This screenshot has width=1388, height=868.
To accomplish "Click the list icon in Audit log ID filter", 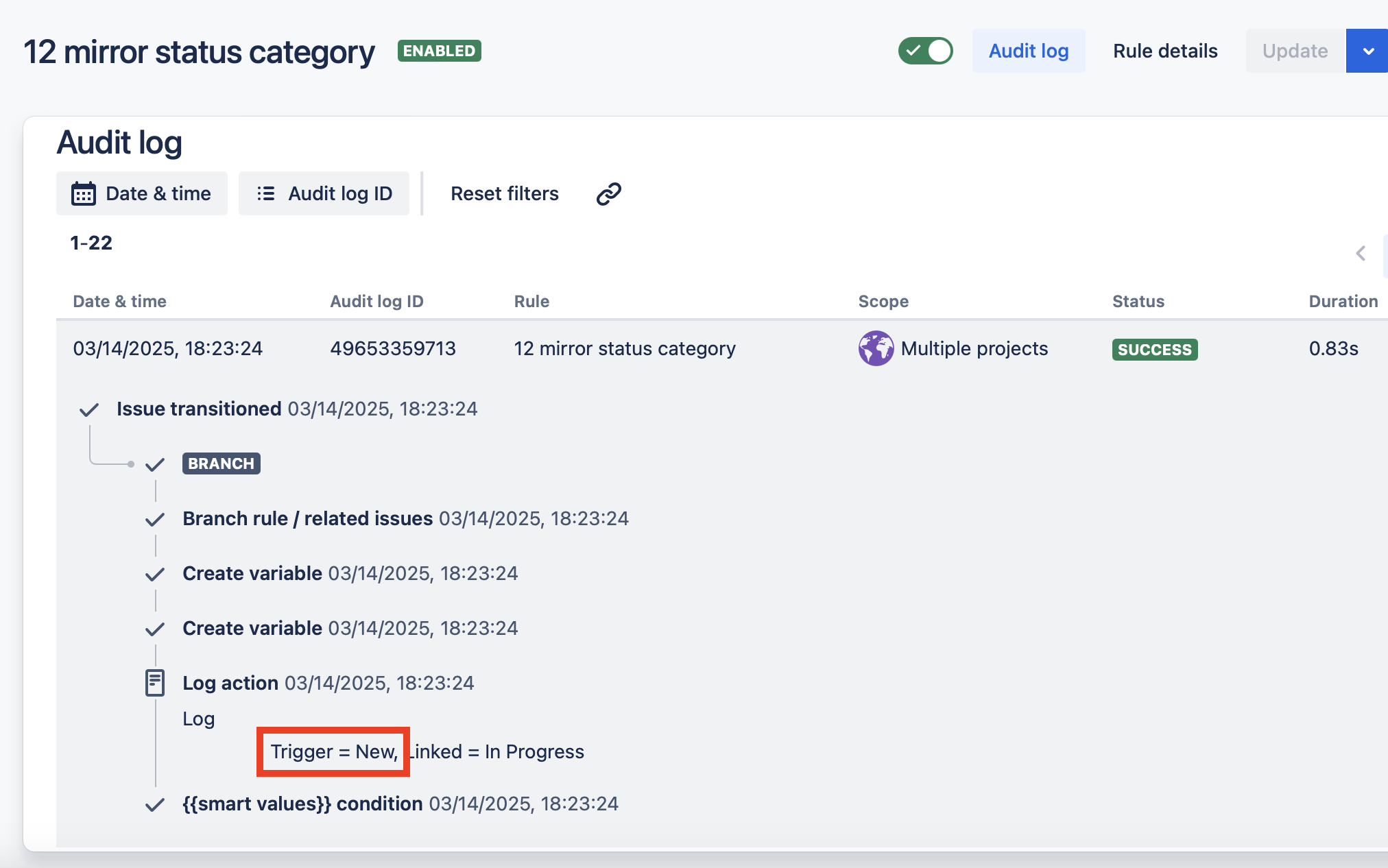I will point(265,194).
